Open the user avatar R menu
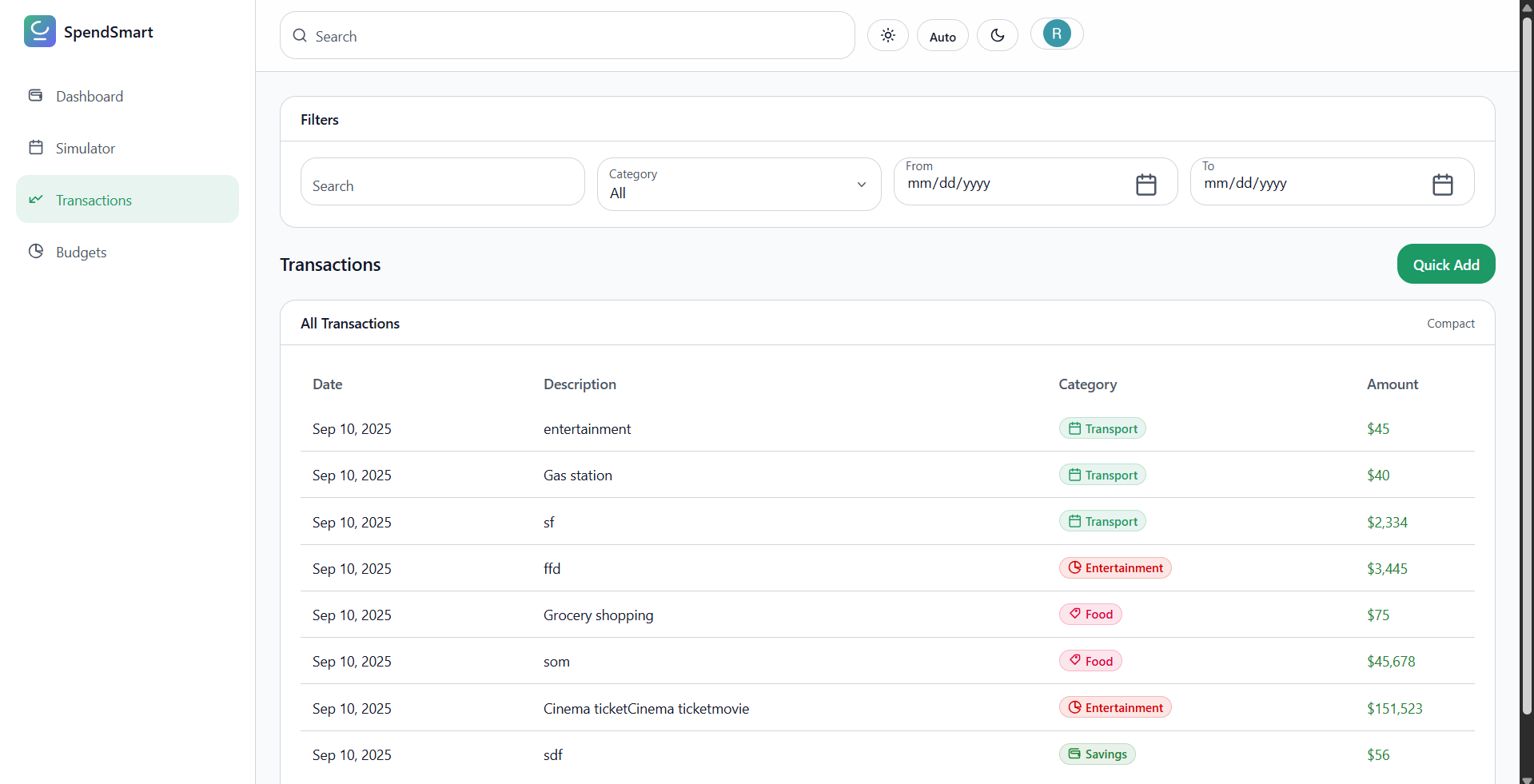The height and width of the screenshot is (784, 1534). pyautogui.click(x=1057, y=34)
